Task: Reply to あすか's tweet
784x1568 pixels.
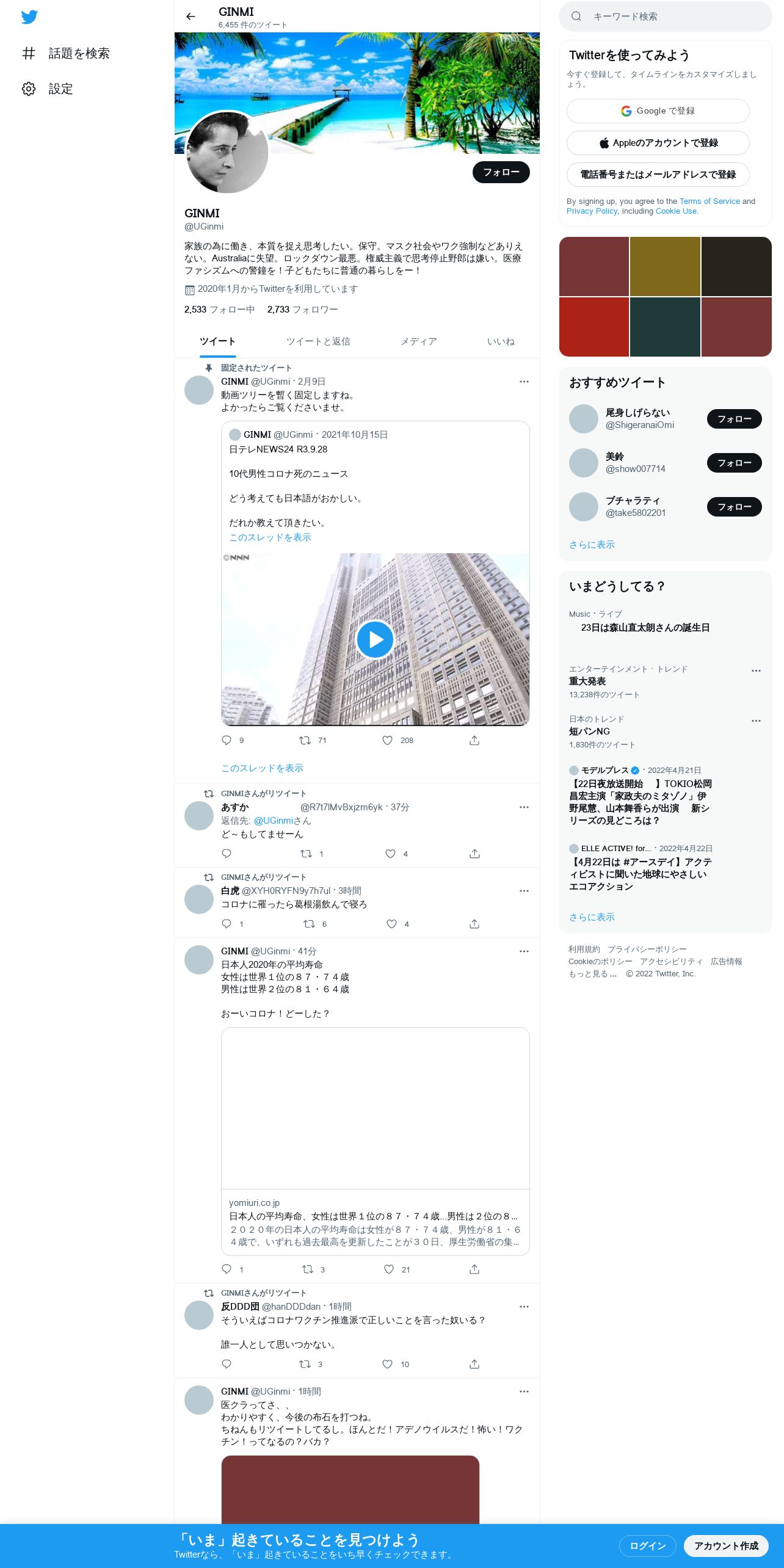Action: click(227, 854)
